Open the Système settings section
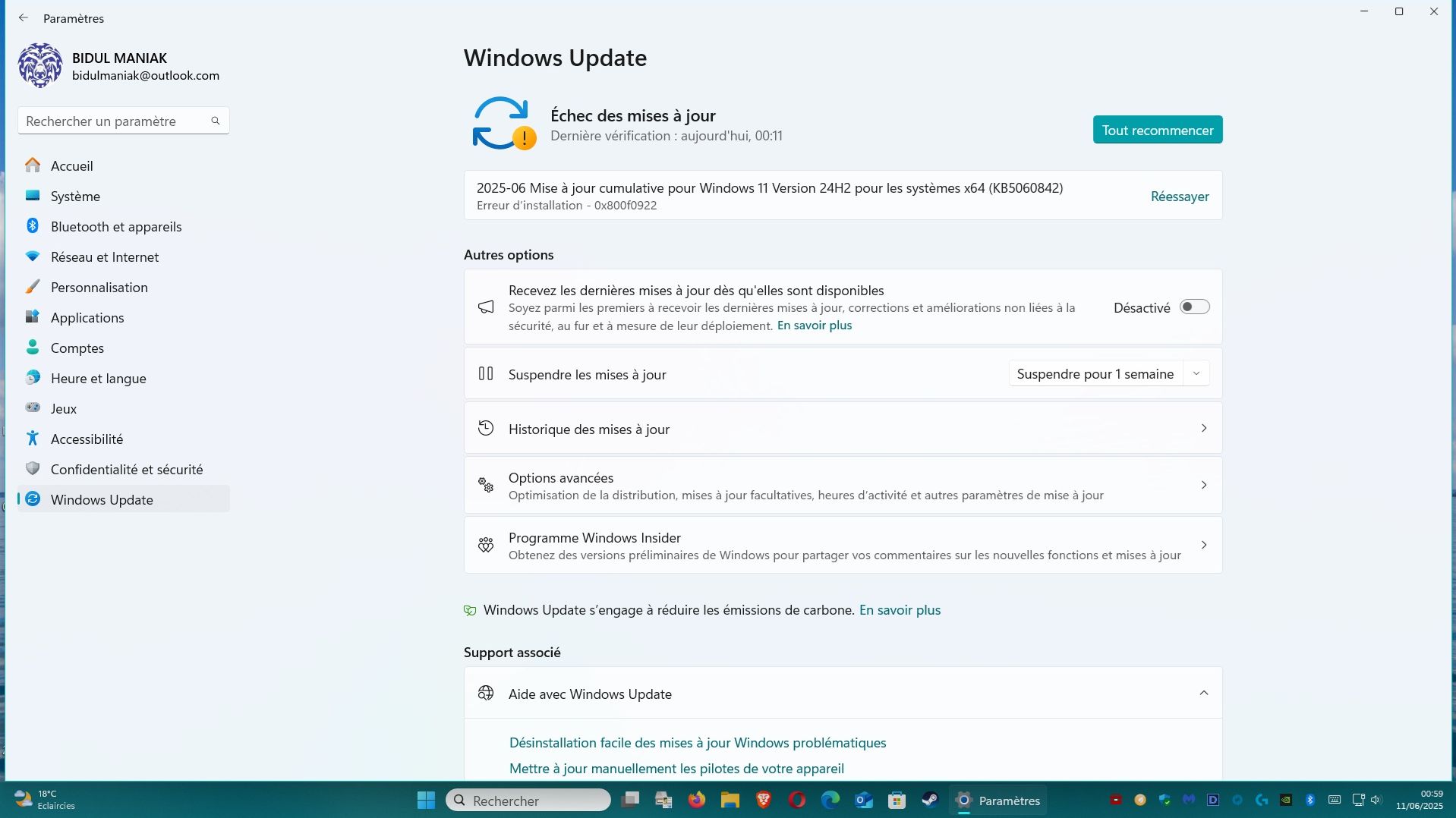1456x818 pixels. (x=123, y=196)
